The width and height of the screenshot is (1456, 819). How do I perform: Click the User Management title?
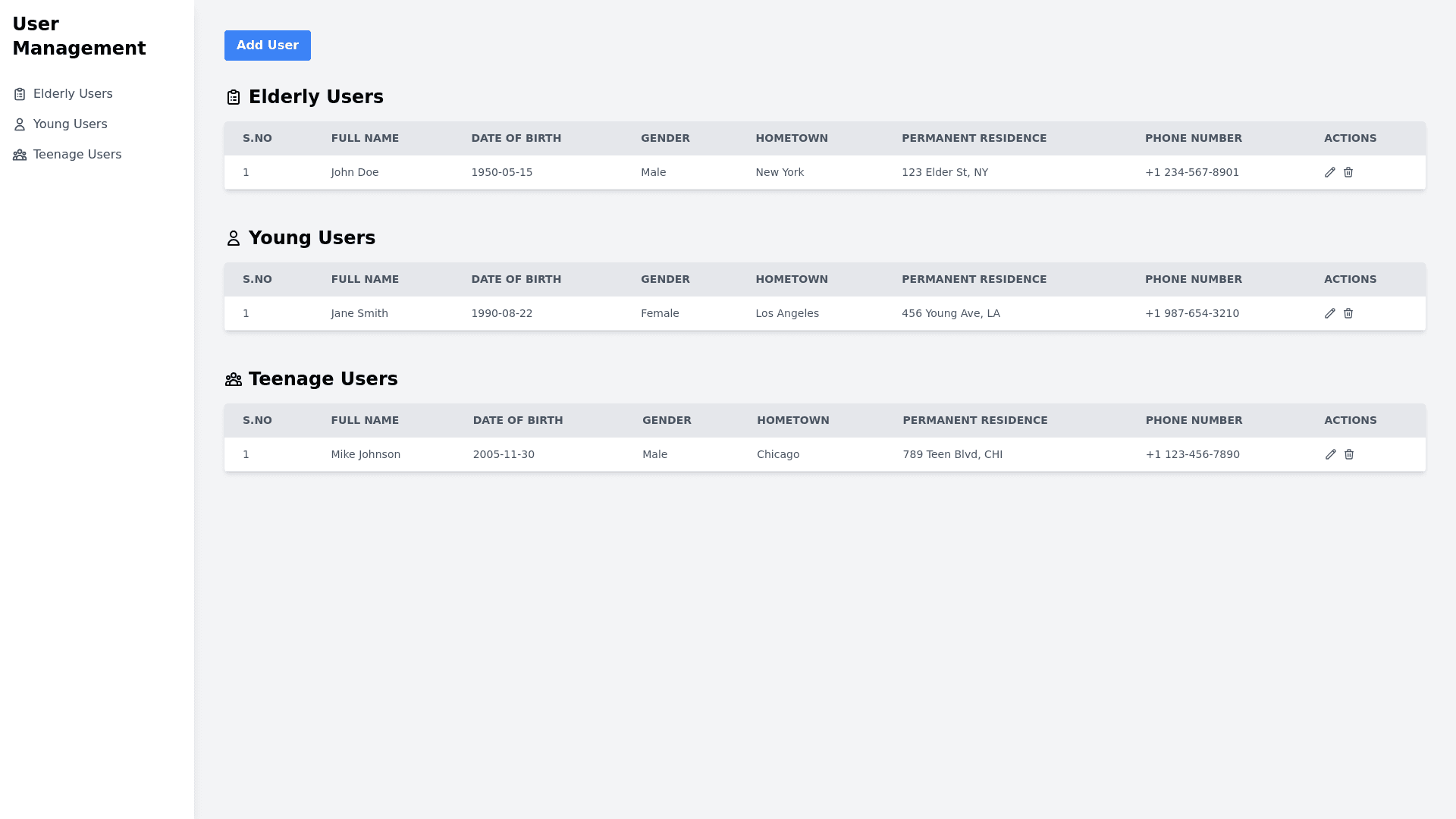[x=79, y=36]
